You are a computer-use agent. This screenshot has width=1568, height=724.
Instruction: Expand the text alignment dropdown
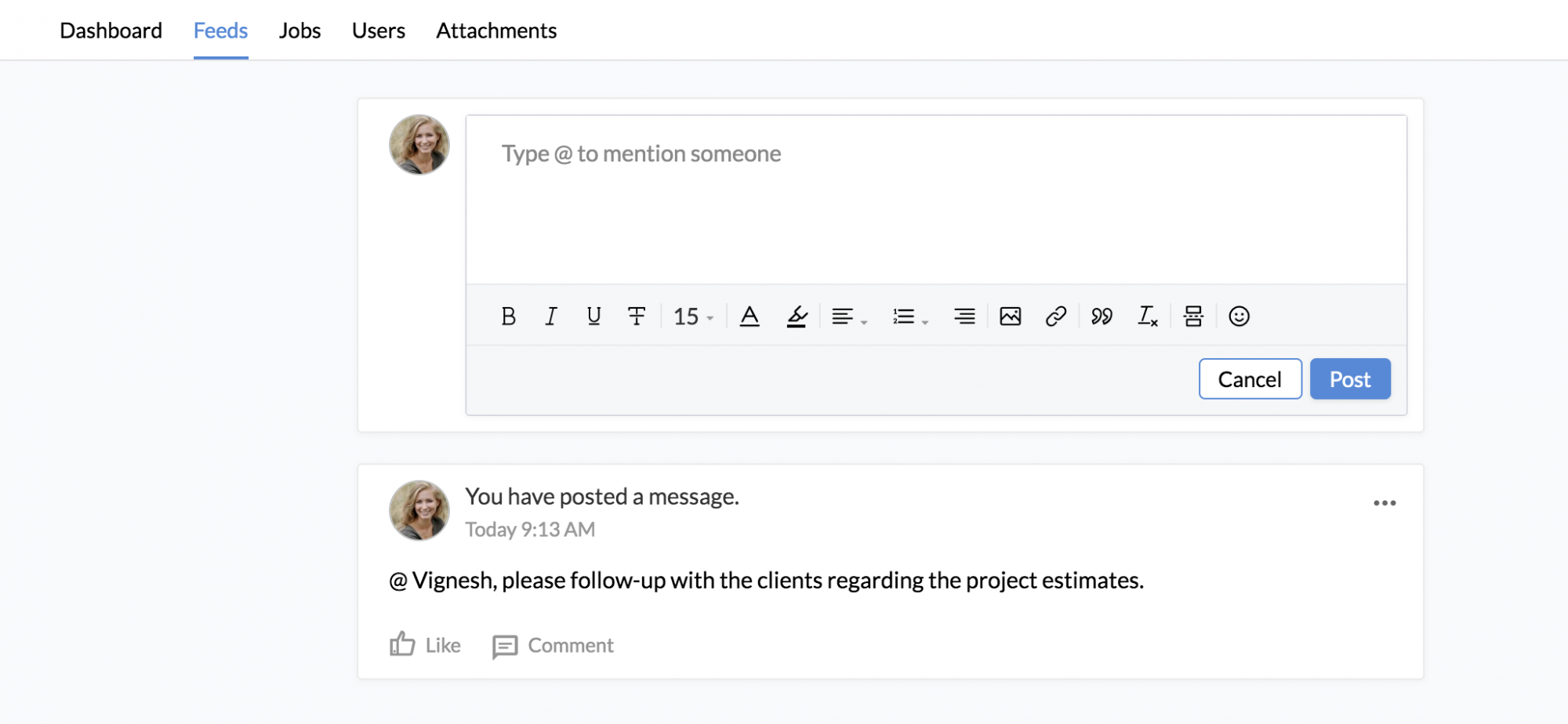(x=849, y=317)
